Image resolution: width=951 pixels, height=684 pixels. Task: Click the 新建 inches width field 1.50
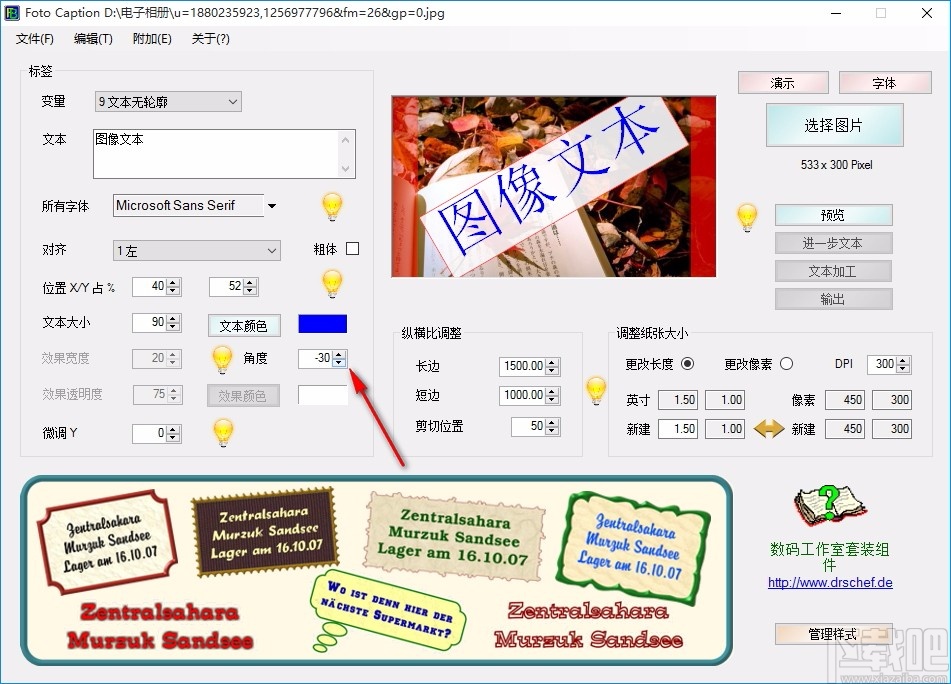pos(677,429)
